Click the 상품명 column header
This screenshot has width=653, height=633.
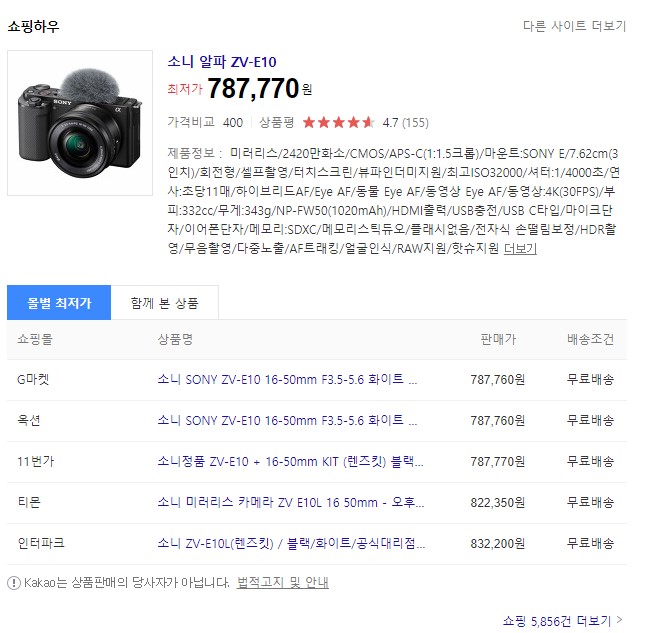coord(175,339)
